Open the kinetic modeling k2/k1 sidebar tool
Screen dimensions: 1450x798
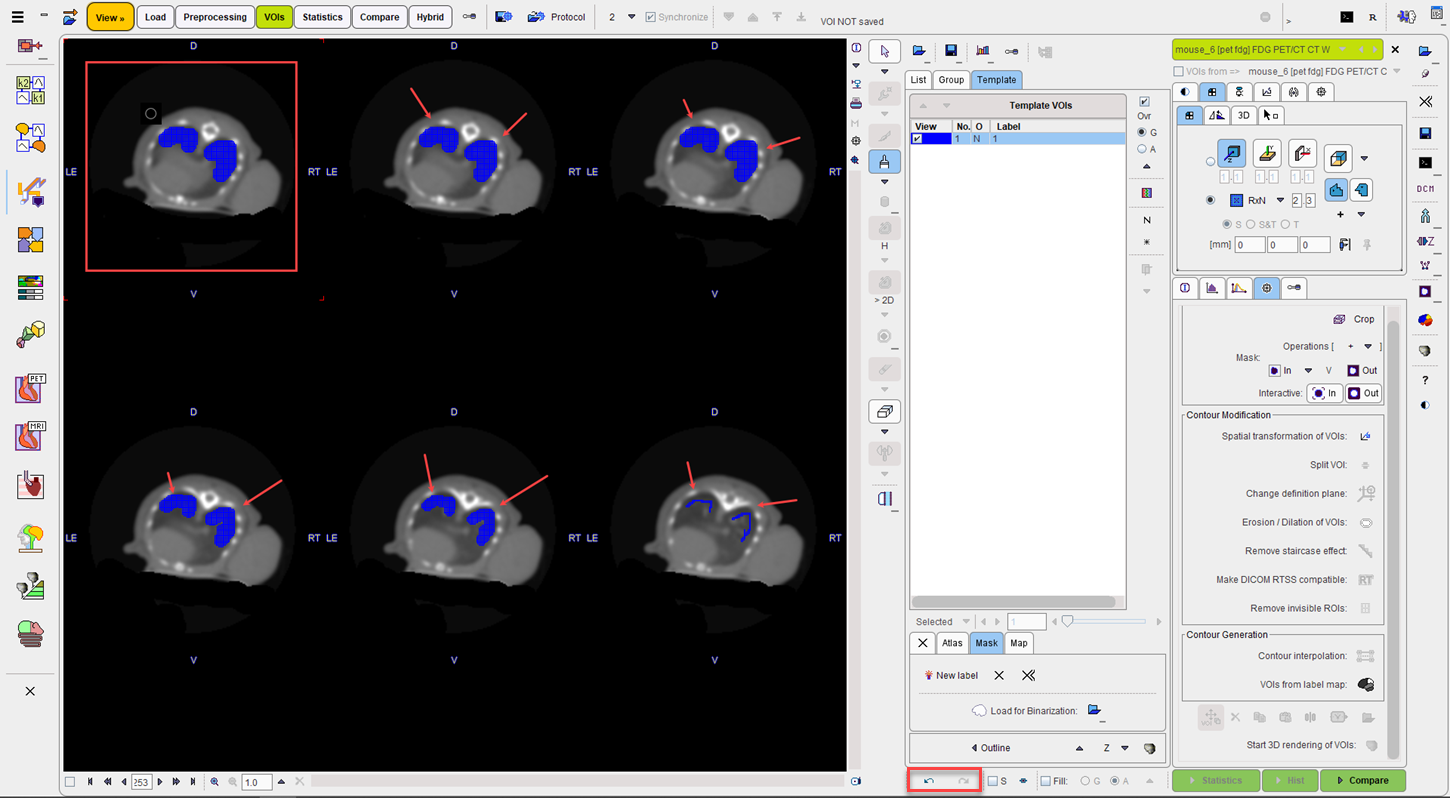30,90
